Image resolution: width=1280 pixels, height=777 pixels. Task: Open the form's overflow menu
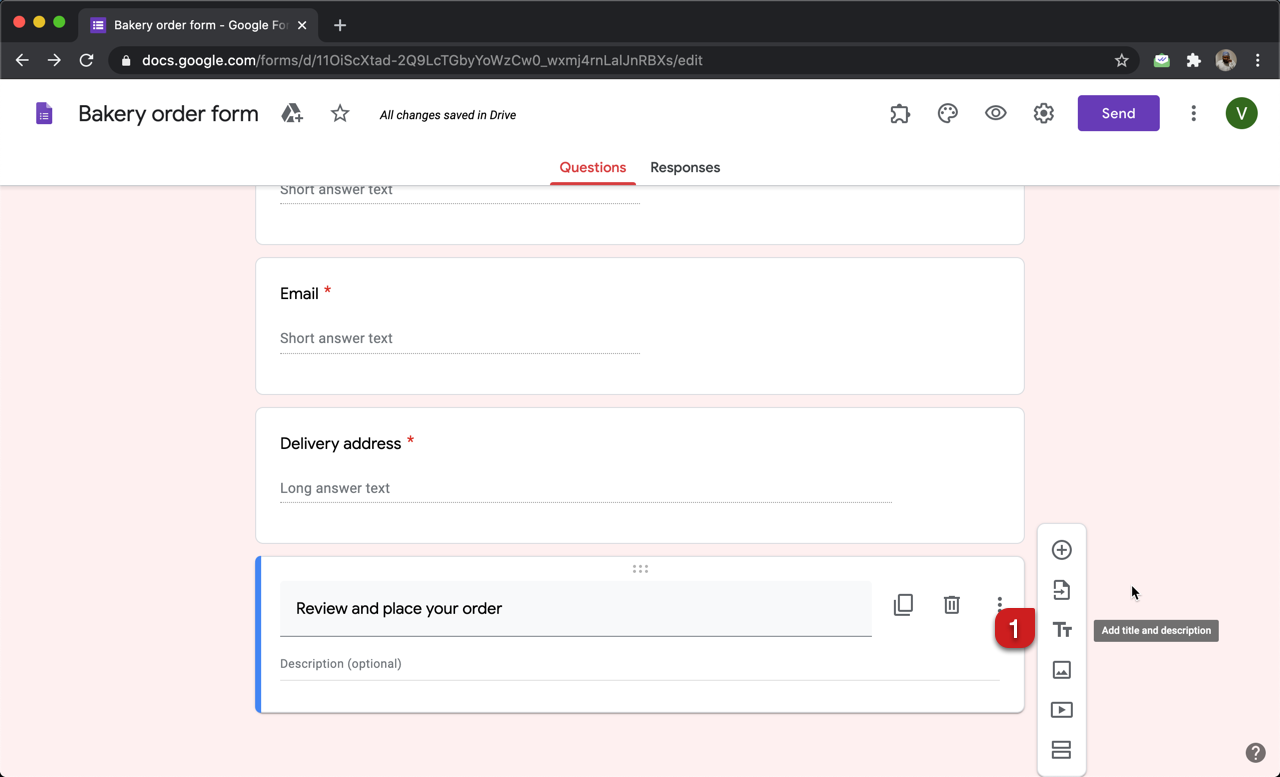(1193, 113)
